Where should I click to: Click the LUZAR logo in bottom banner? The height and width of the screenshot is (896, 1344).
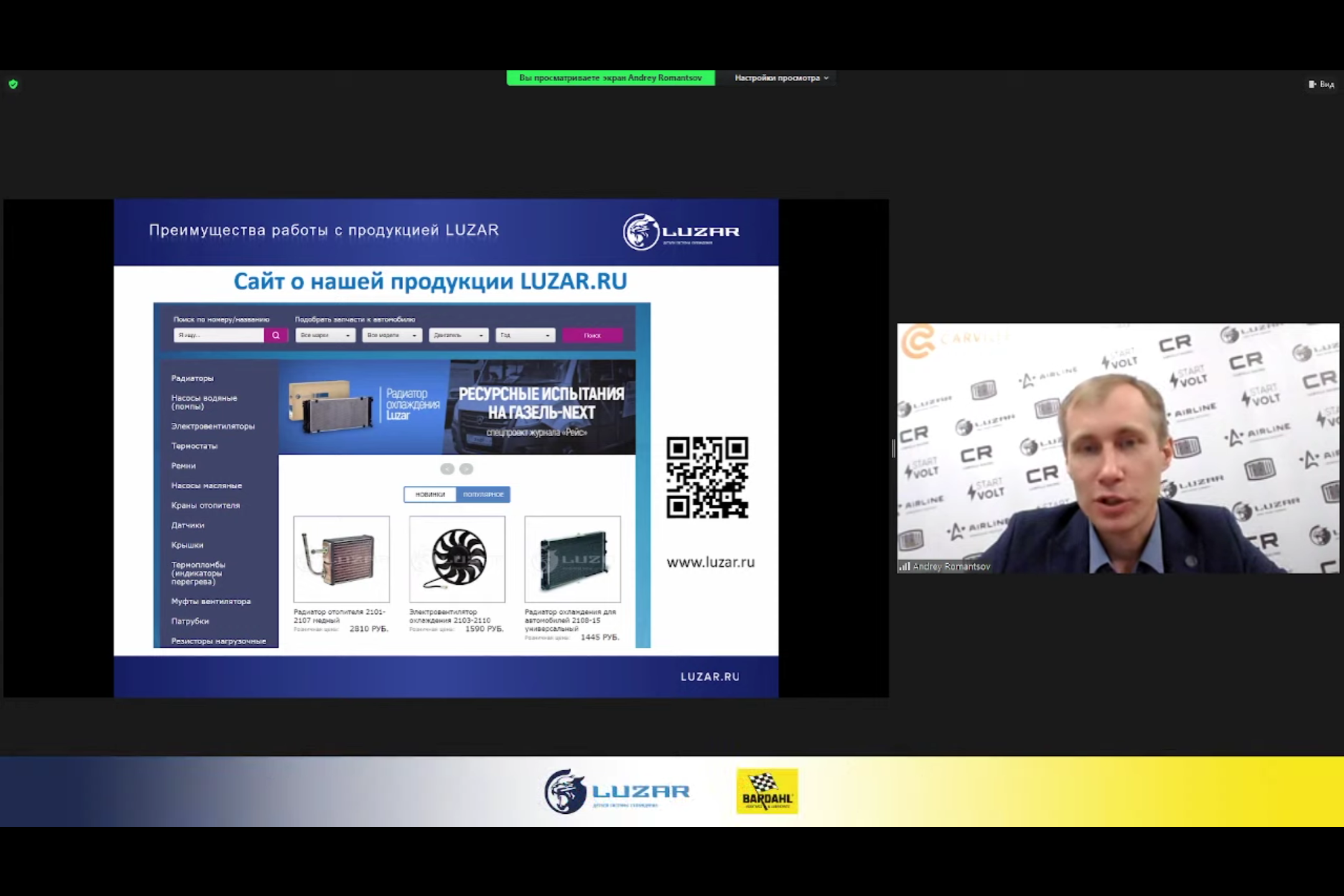pos(617,791)
